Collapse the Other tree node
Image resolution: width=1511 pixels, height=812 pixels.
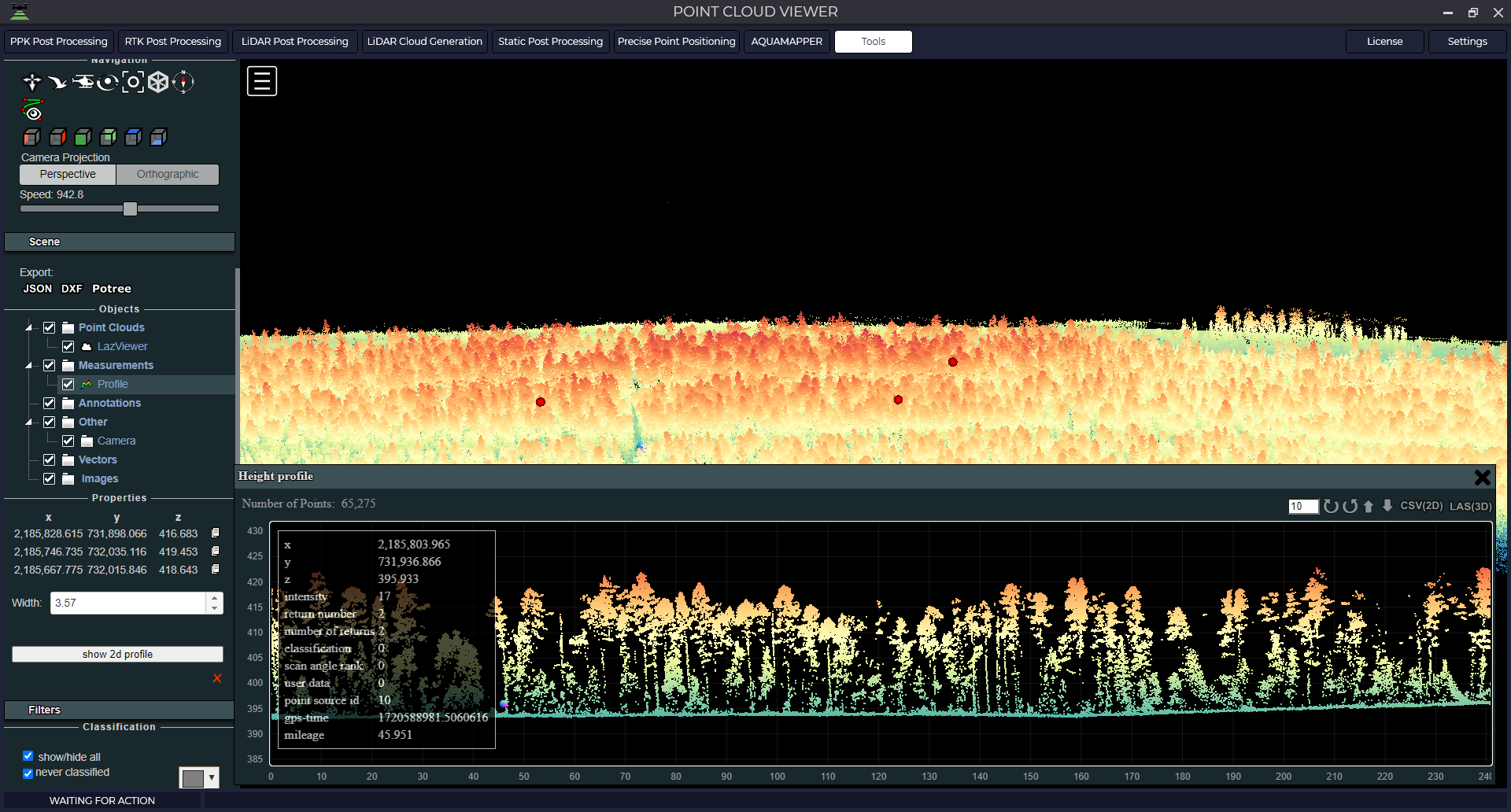tap(29, 422)
